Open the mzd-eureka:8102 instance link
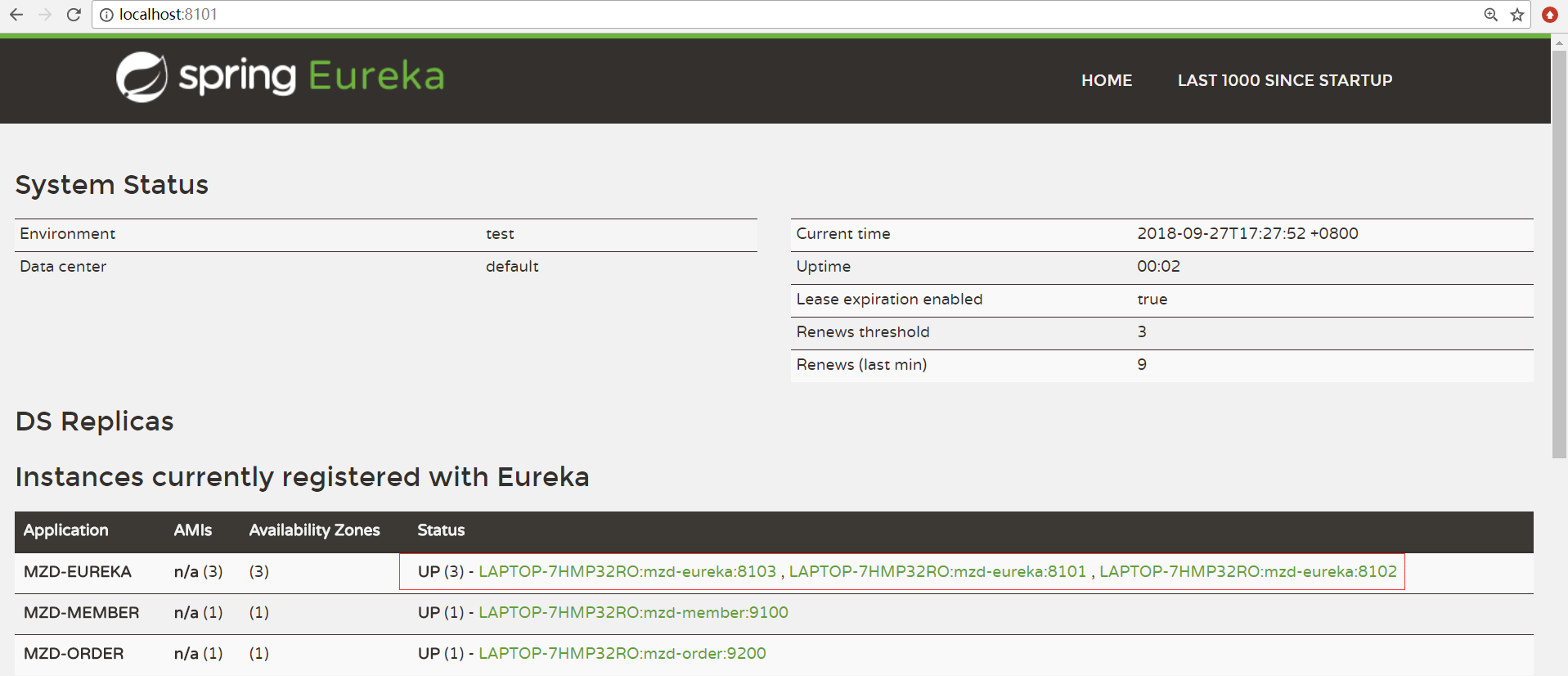The height and width of the screenshot is (676, 1568). [x=1248, y=571]
